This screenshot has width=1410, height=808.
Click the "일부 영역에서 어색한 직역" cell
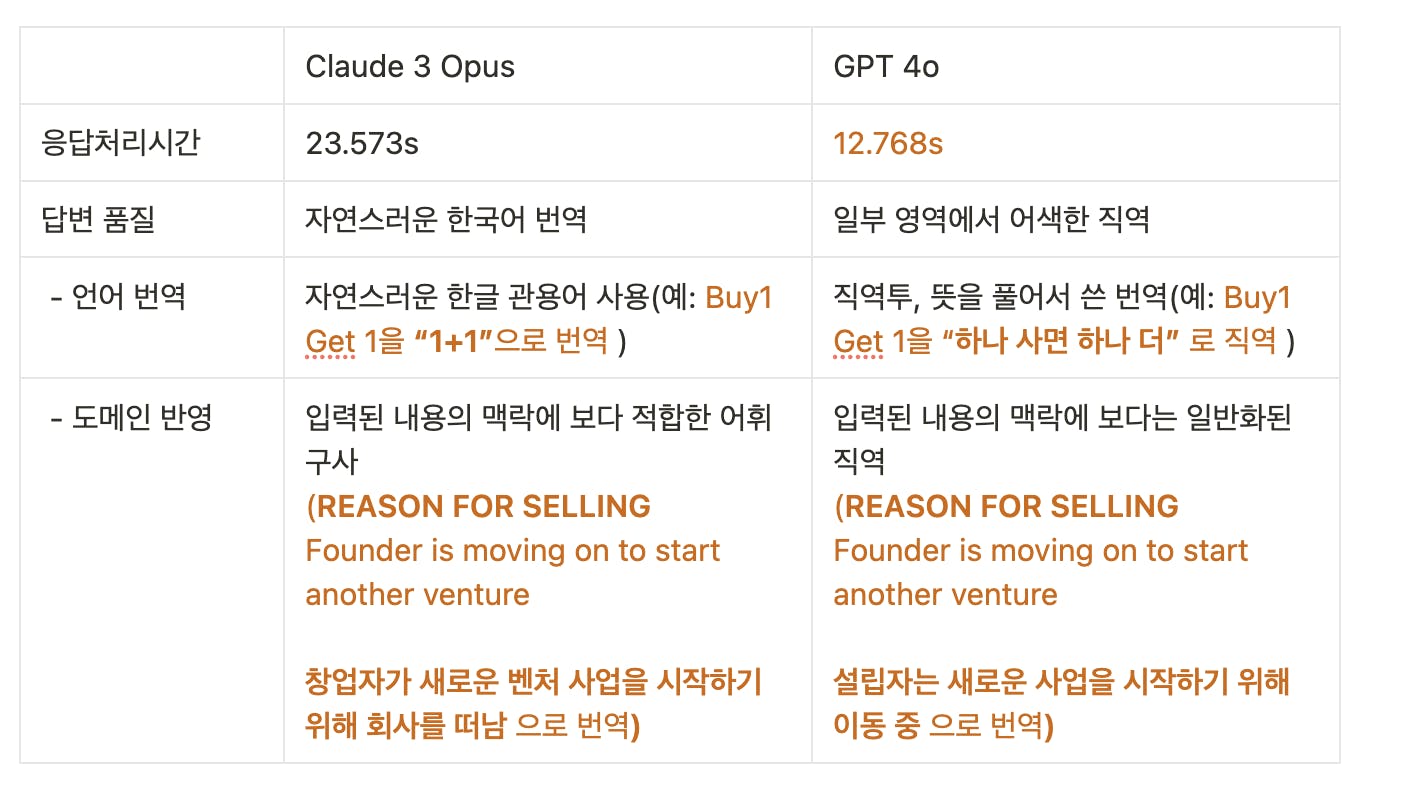[x=991, y=219]
